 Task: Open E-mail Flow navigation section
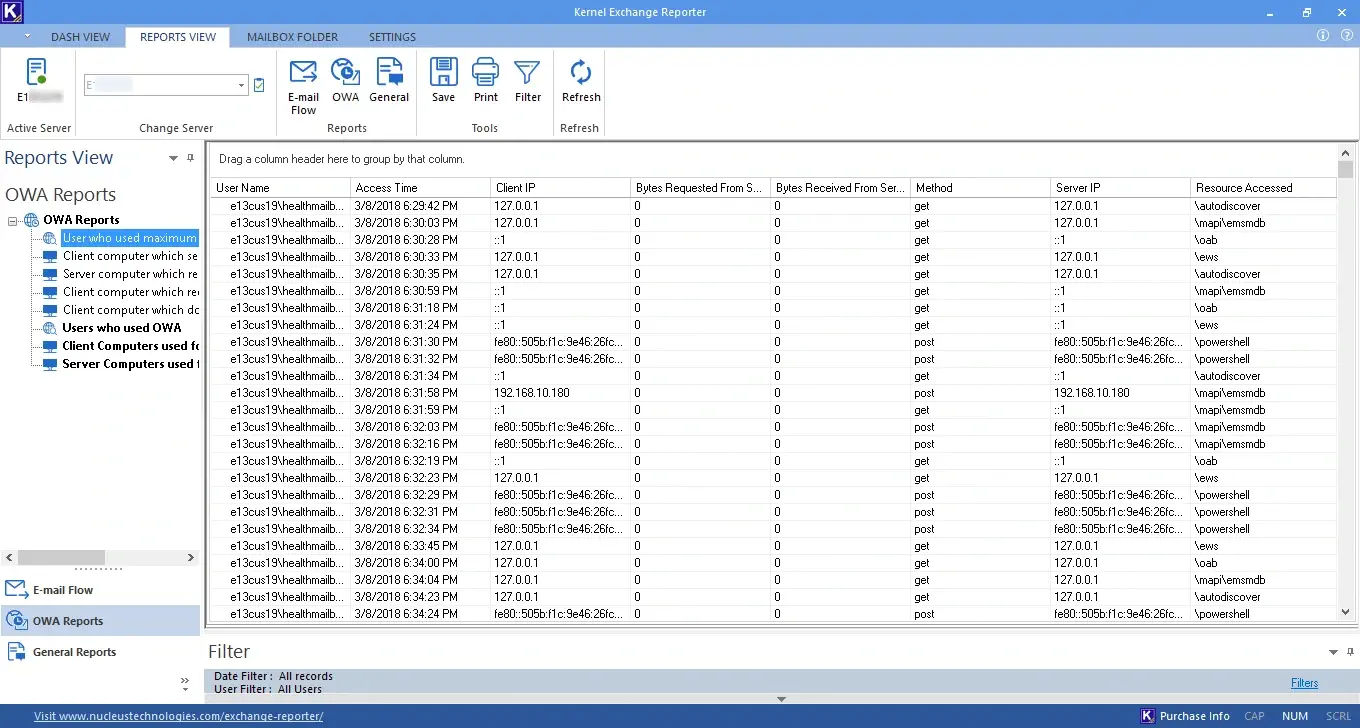coord(101,590)
